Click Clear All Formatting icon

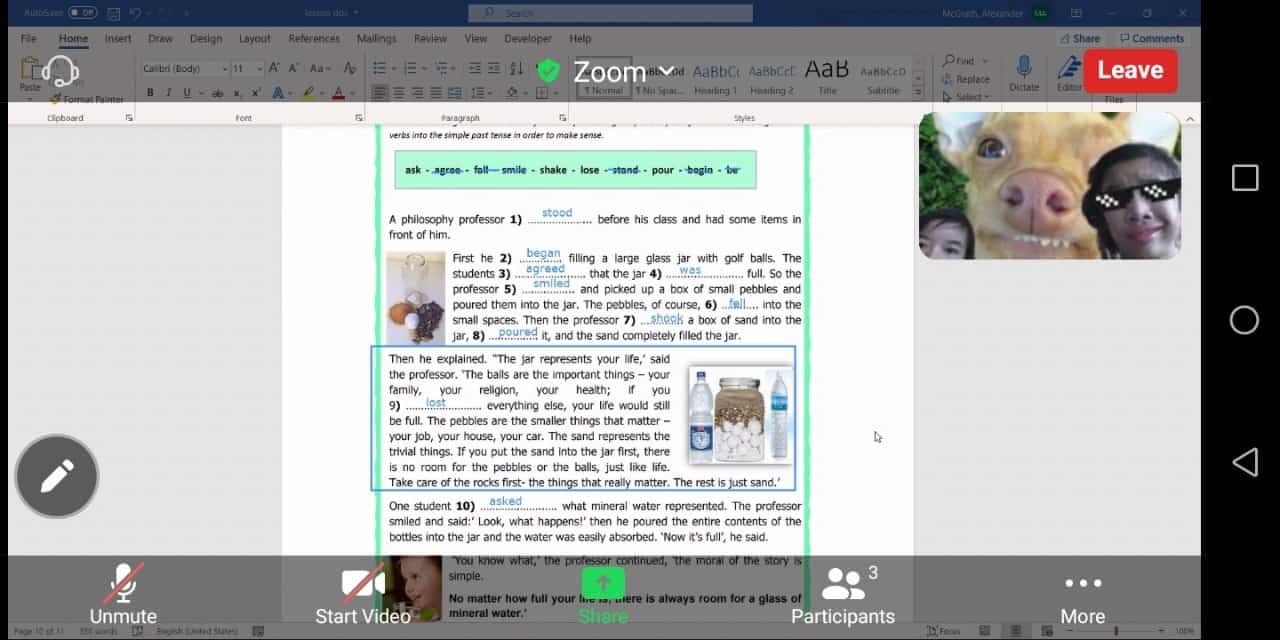tap(349, 68)
